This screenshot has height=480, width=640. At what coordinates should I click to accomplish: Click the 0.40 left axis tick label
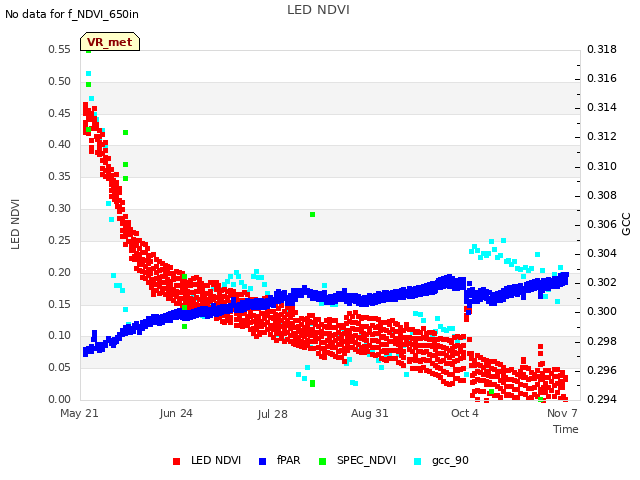coord(60,144)
